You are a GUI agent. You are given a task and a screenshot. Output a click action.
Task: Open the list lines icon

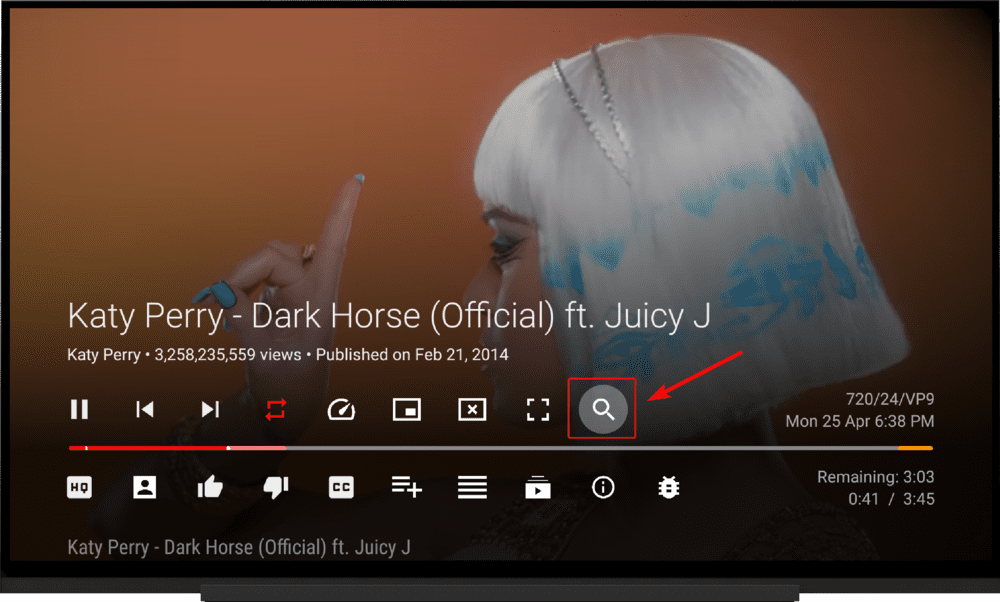[473, 488]
